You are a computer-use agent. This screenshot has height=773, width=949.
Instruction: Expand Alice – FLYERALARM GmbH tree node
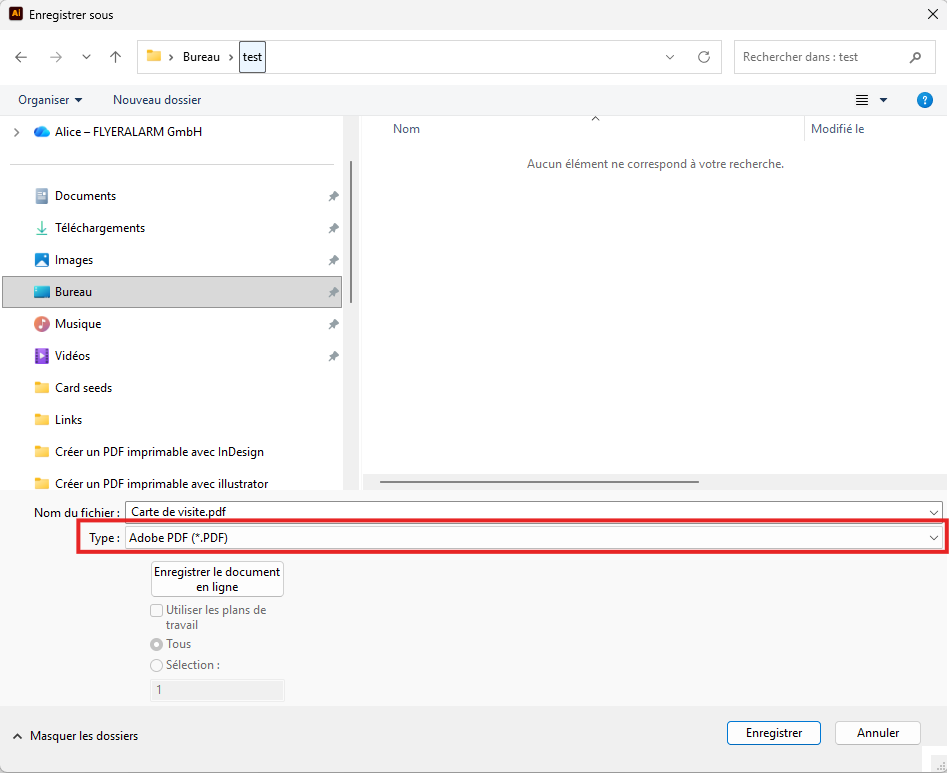tap(16, 132)
